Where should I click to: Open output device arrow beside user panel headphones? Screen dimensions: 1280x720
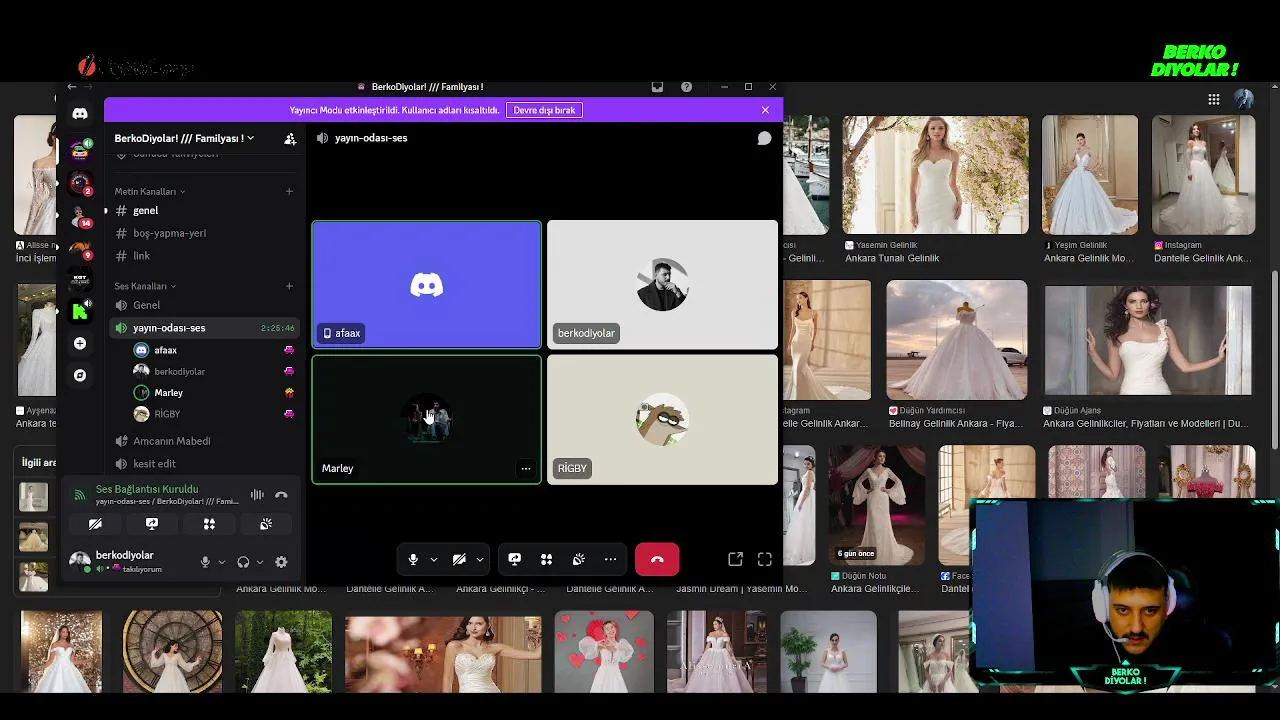coord(259,562)
